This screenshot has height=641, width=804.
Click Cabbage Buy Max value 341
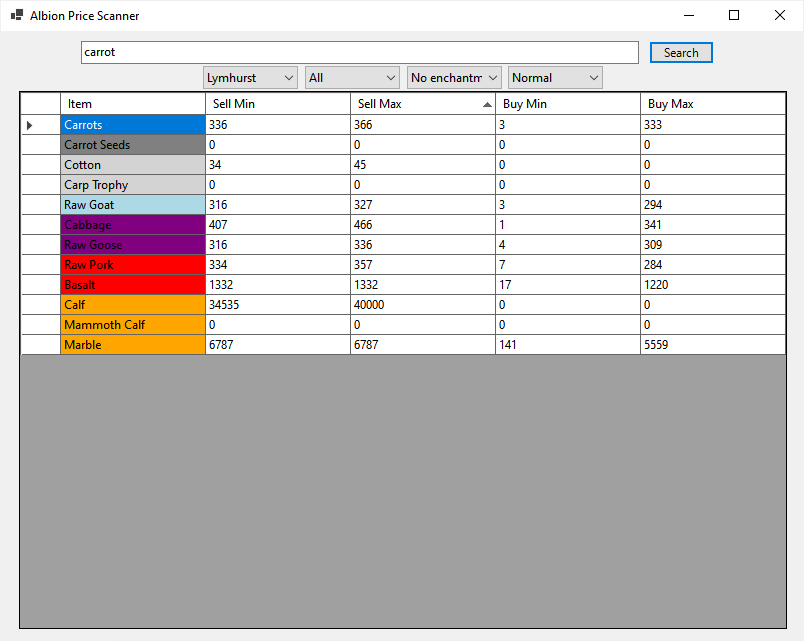(713, 225)
